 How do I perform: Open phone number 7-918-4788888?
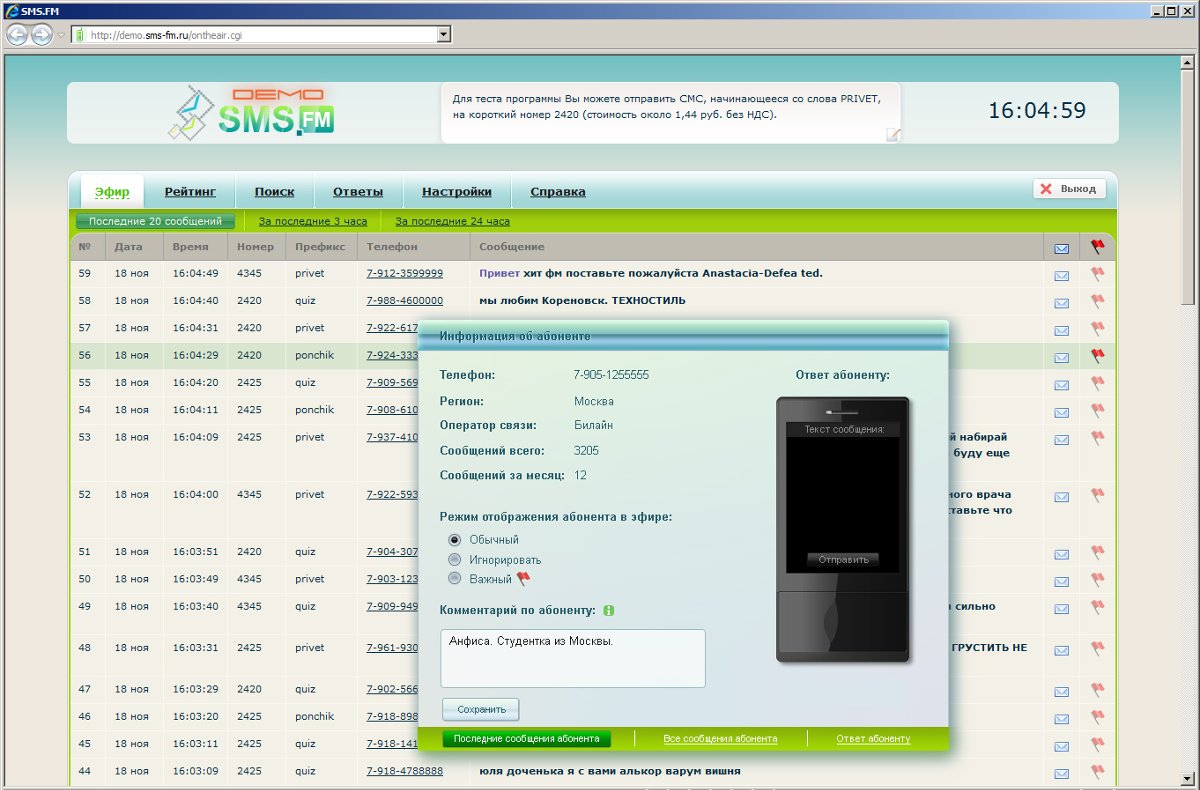[405, 771]
